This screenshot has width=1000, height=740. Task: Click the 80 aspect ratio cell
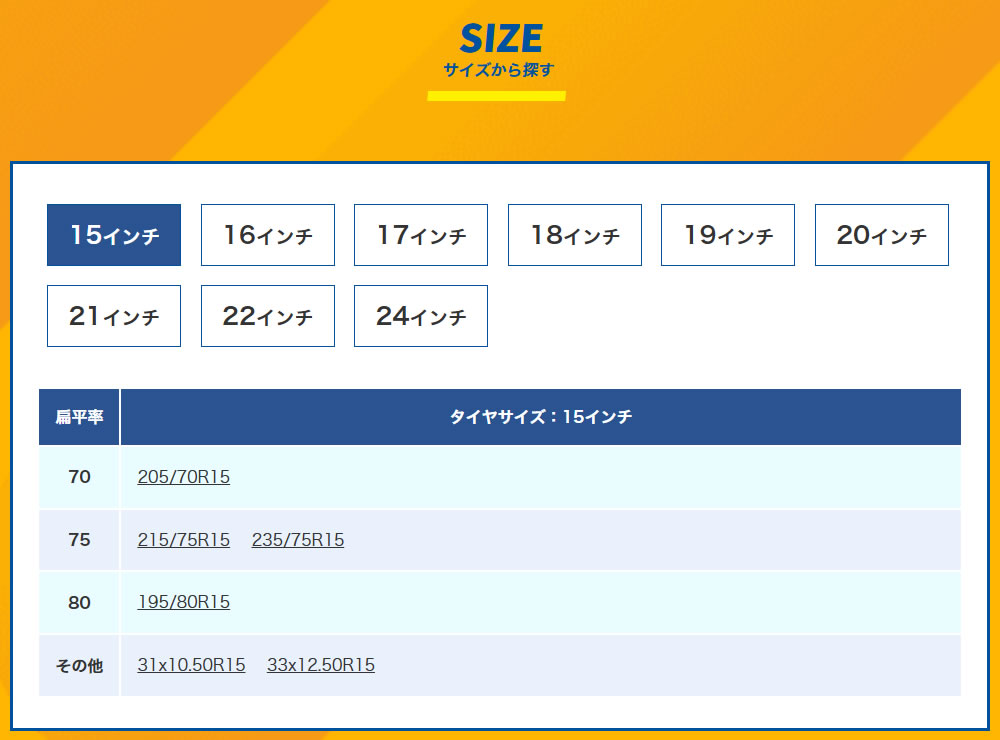(x=79, y=602)
